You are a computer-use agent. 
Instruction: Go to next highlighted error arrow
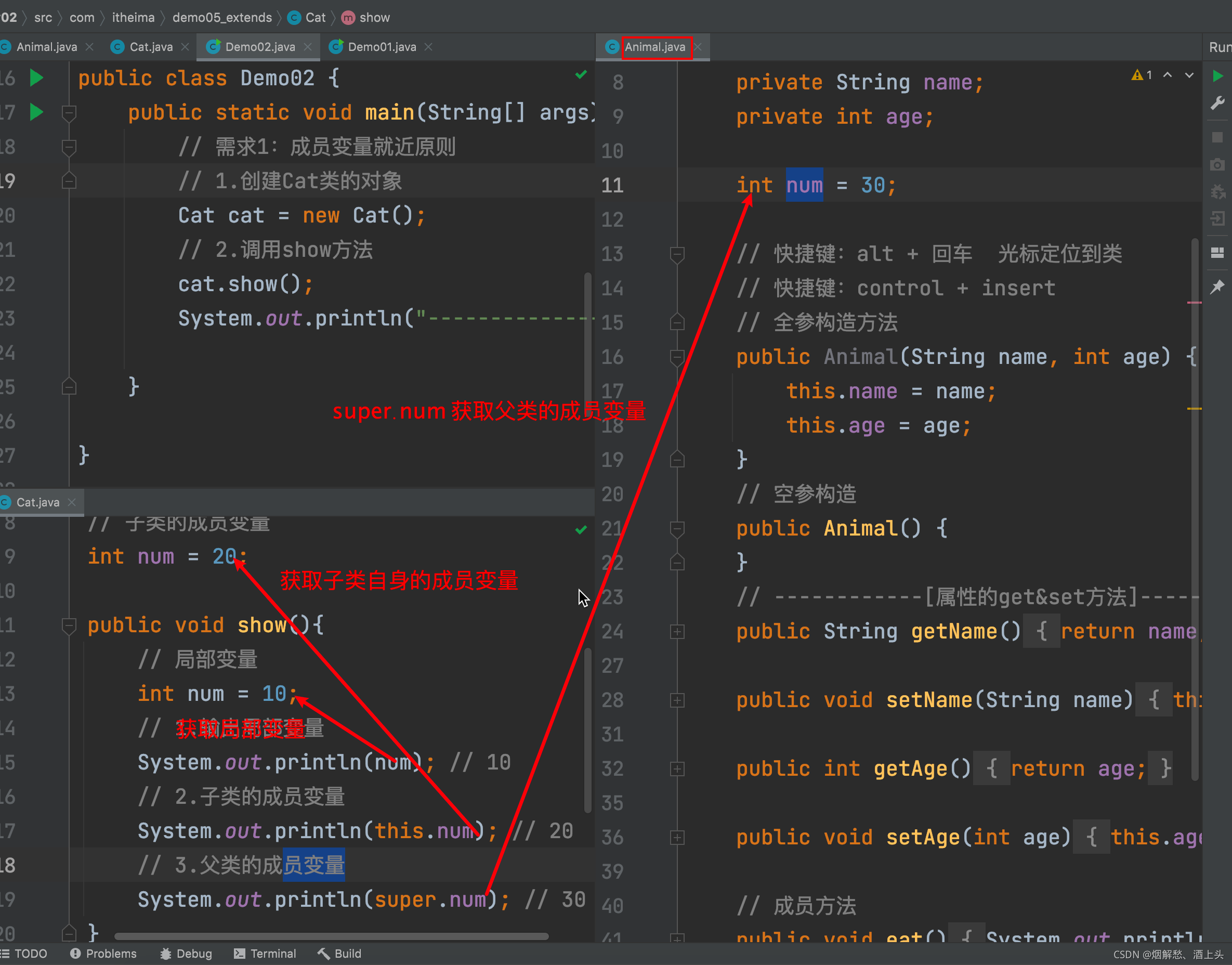(x=1189, y=75)
